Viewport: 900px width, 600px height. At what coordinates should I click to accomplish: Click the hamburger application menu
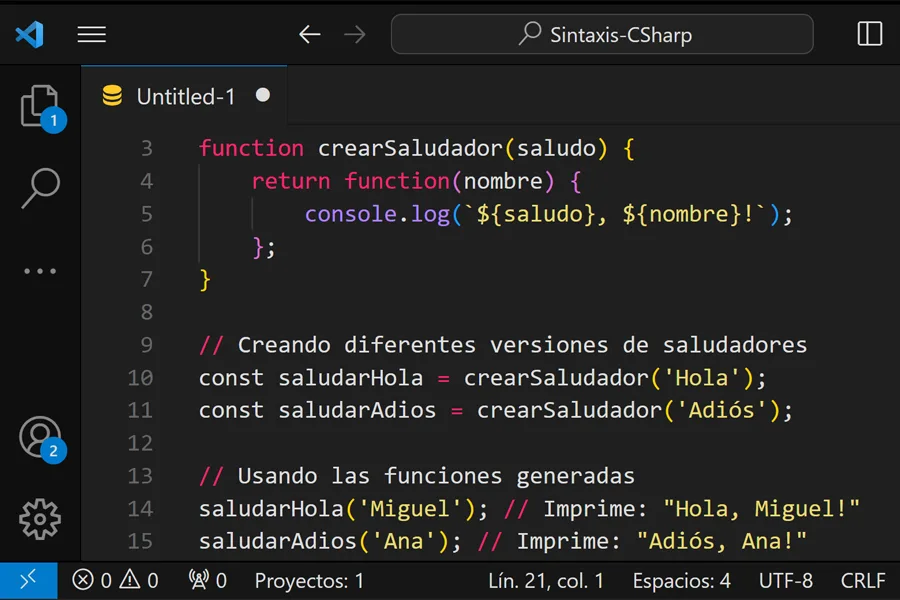(x=92, y=35)
